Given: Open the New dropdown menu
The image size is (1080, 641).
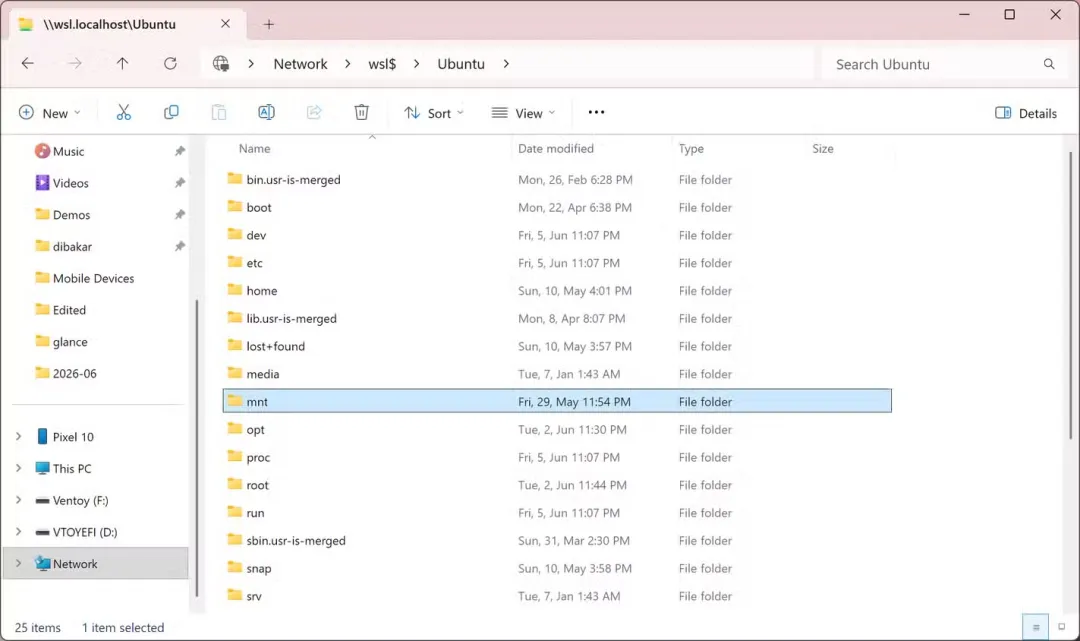Looking at the screenshot, I should tap(50, 112).
